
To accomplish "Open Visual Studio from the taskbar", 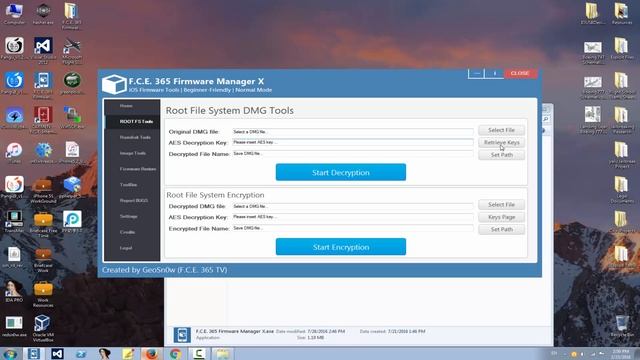I will (57, 353).
